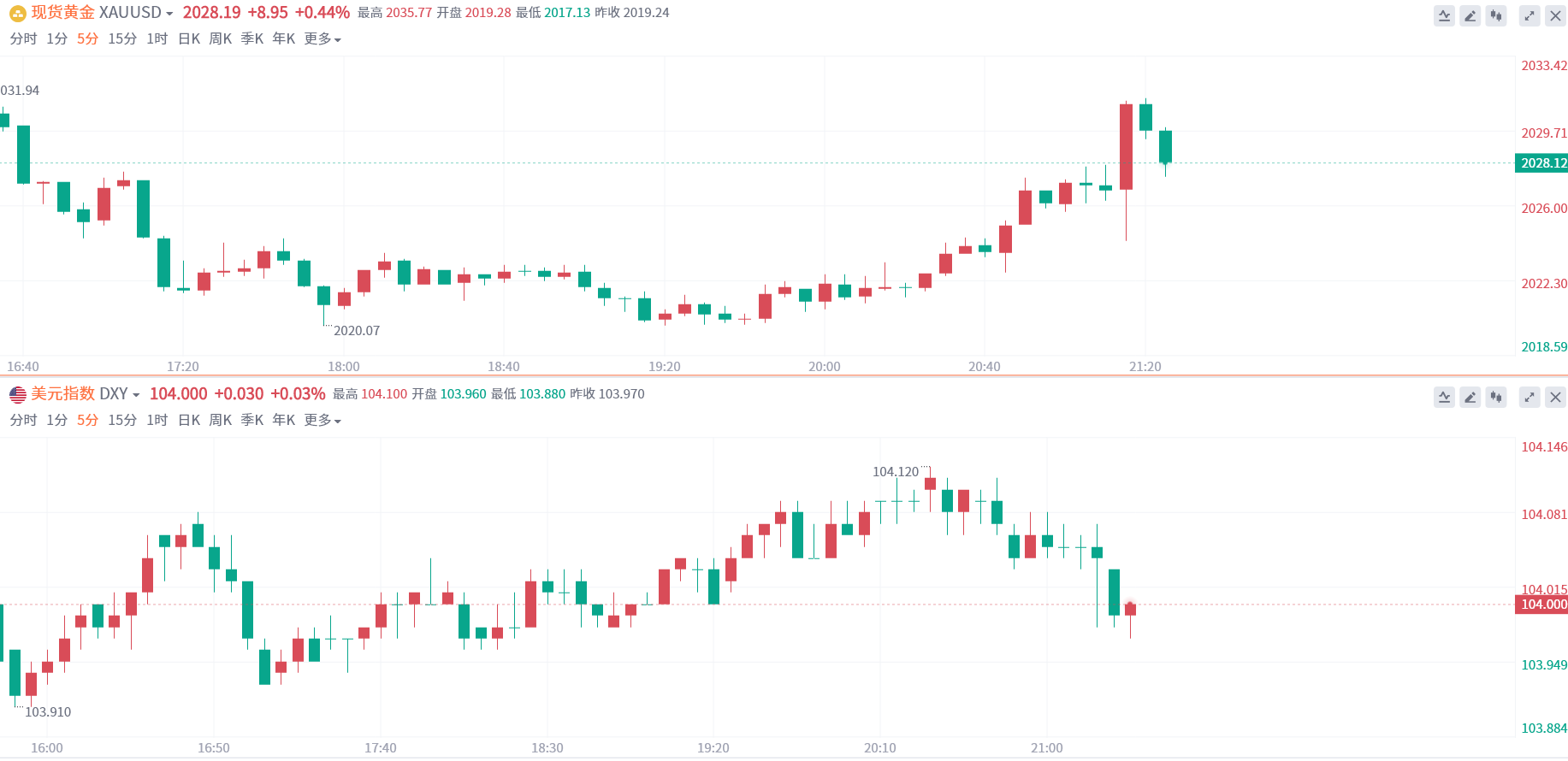The image size is (1568, 761).
Task: Select the 日K timeframe on DXY chart
Action: tap(189, 421)
